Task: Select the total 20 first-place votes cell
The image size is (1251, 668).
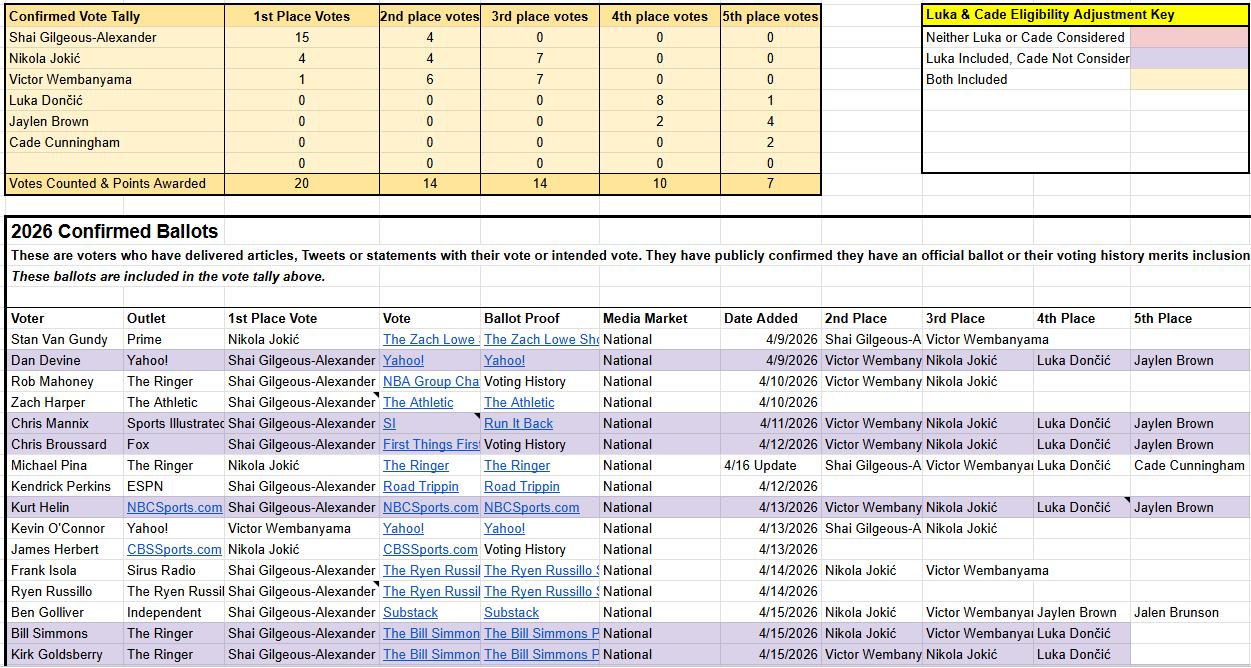Action: (302, 183)
